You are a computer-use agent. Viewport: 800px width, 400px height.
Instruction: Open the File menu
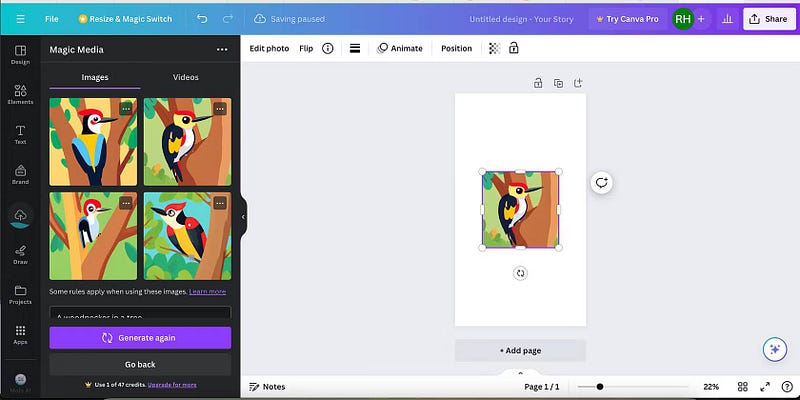(52, 19)
